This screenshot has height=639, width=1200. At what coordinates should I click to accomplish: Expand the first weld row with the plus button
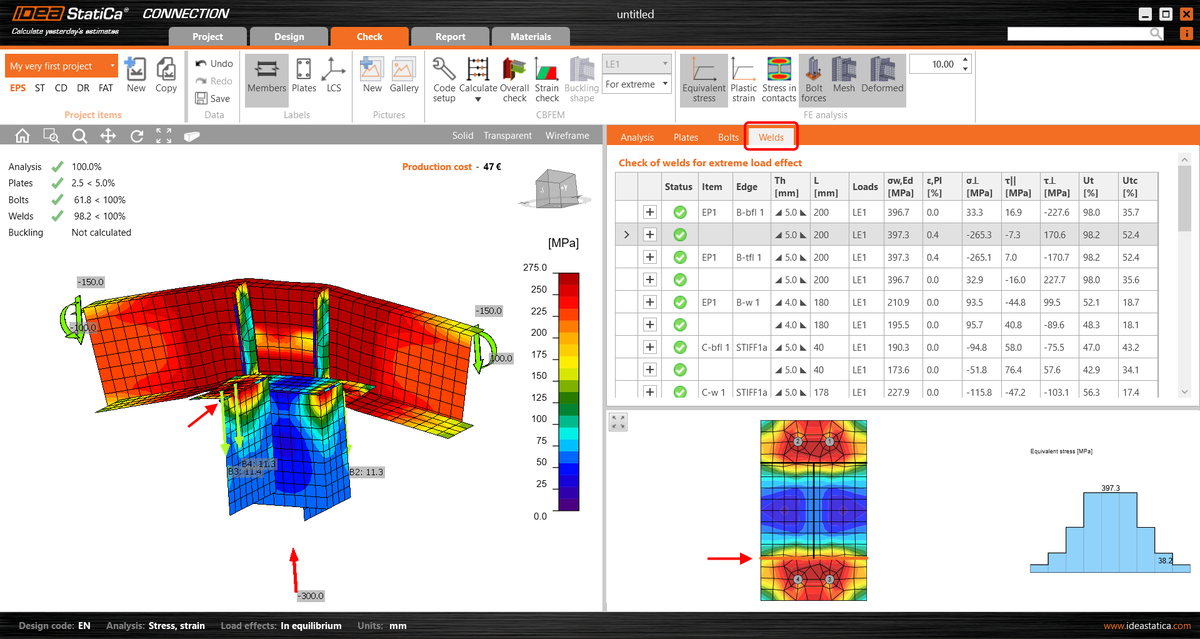tap(649, 211)
